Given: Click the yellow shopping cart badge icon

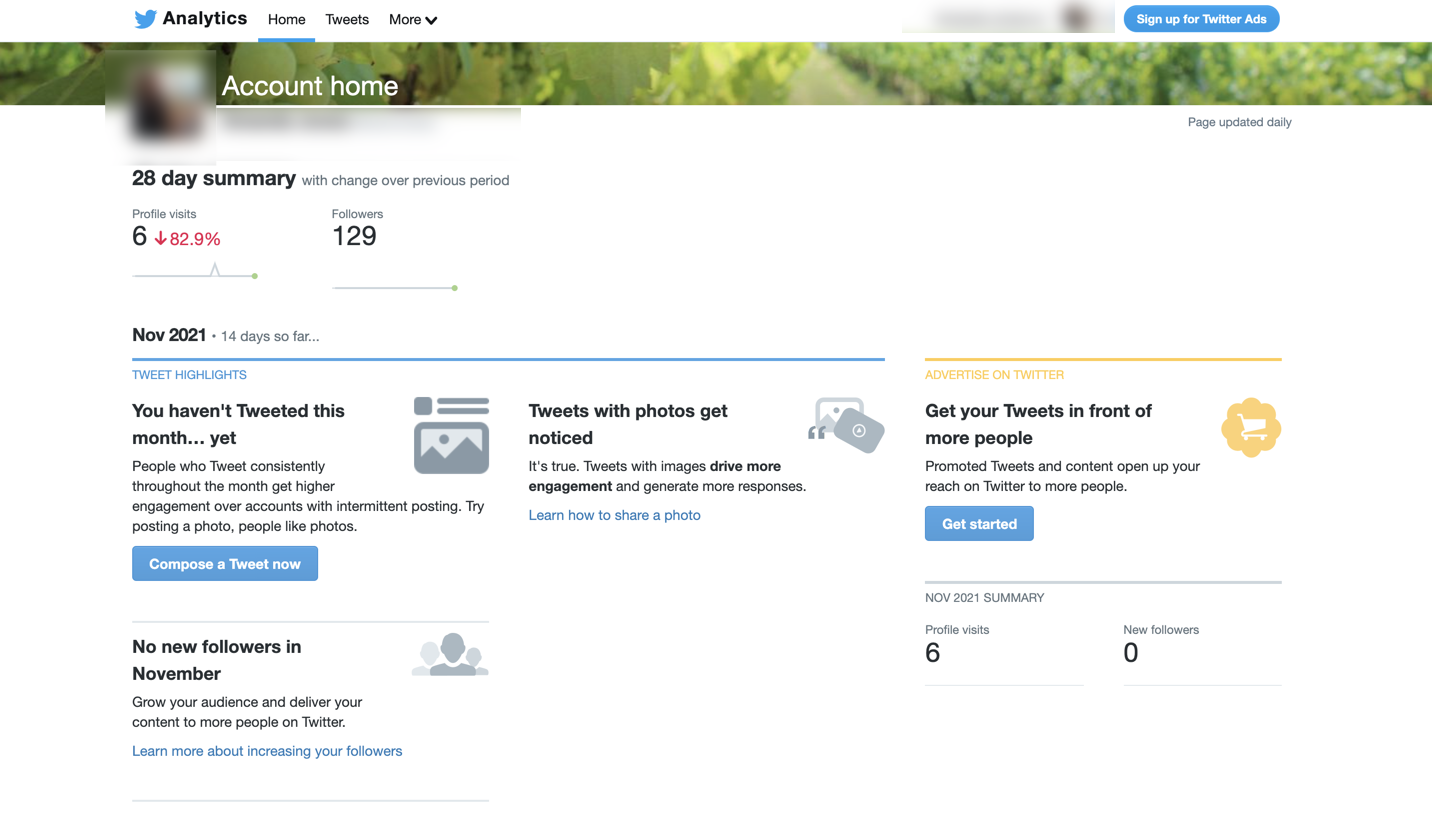Looking at the screenshot, I should [1251, 428].
